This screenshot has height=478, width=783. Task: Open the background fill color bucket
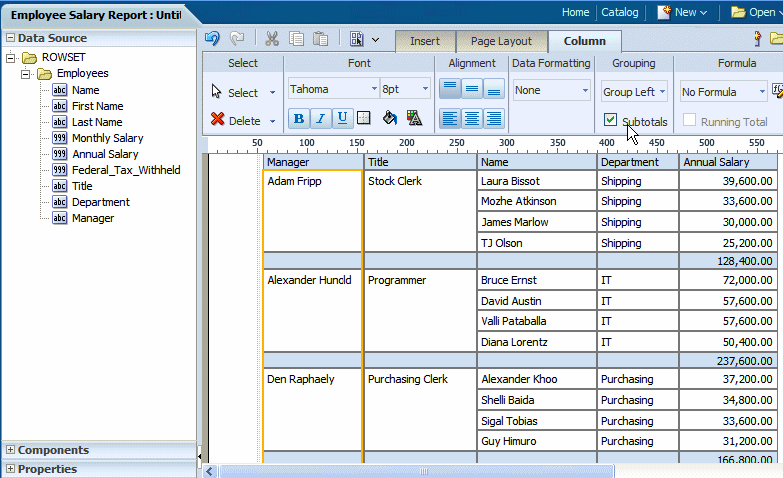pyautogui.click(x=390, y=118)
